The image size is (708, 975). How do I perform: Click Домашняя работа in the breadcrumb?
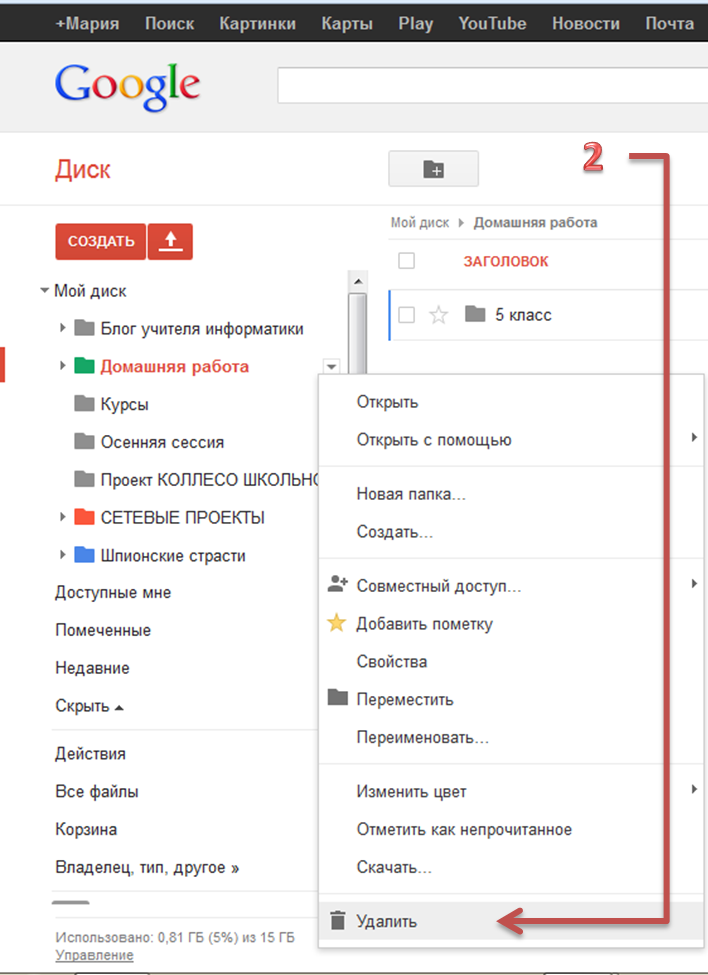535,223
